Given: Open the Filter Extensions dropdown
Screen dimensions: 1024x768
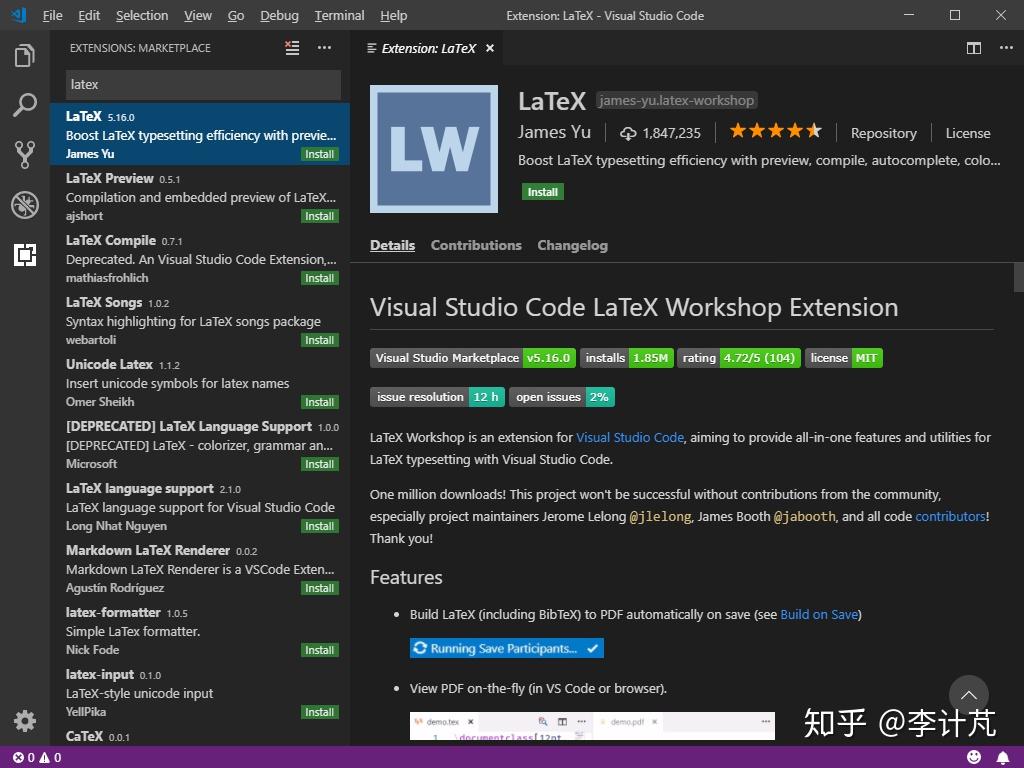Looking at the screenshot, I should click(293, 47).
